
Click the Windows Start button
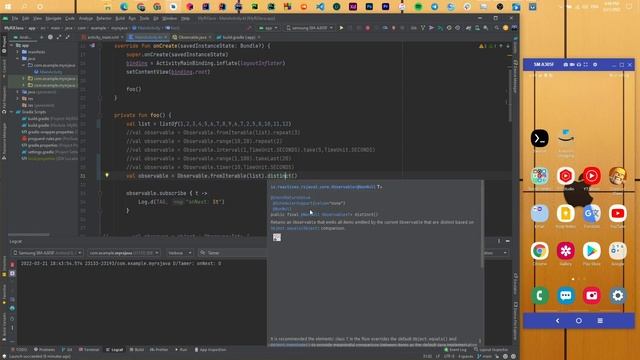(x=8, y=7)
